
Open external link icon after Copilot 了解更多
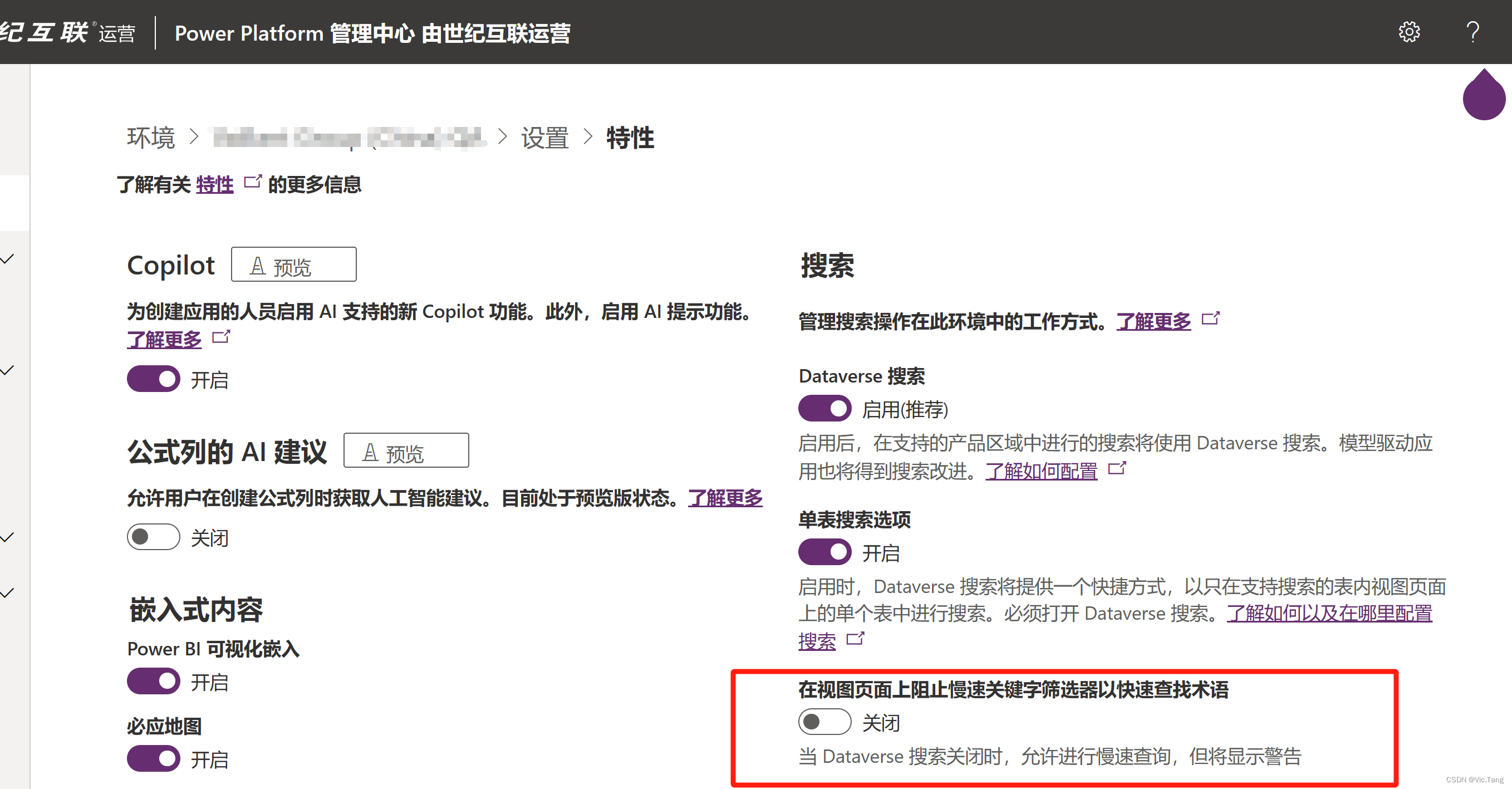pyautogui.click(x=221, y=336)
